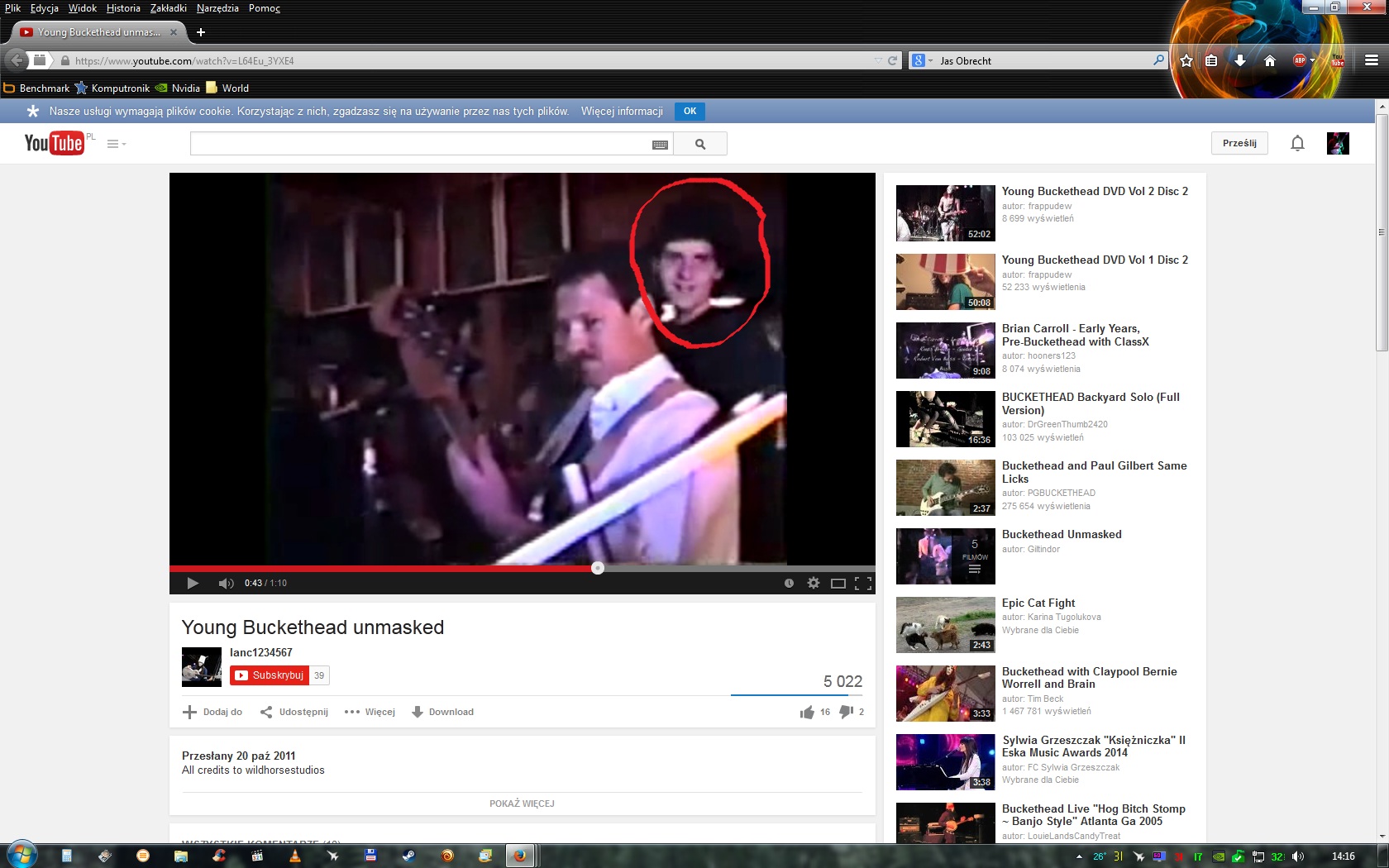Screen dimensions: 1389x868
Task: Open lanc1234567 channel link
Action: pyautogui.click(x=261, y=652)
